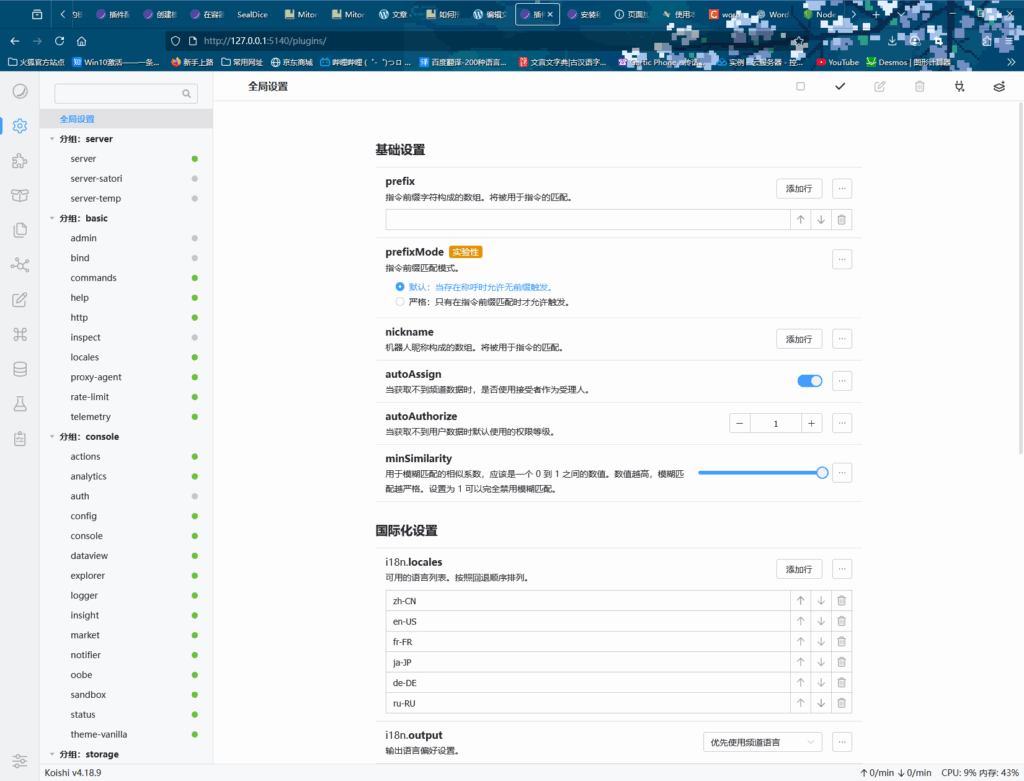Collapse the 分组：console tree group
Viewport: 1024px width, 781px height.
[51, 437]
